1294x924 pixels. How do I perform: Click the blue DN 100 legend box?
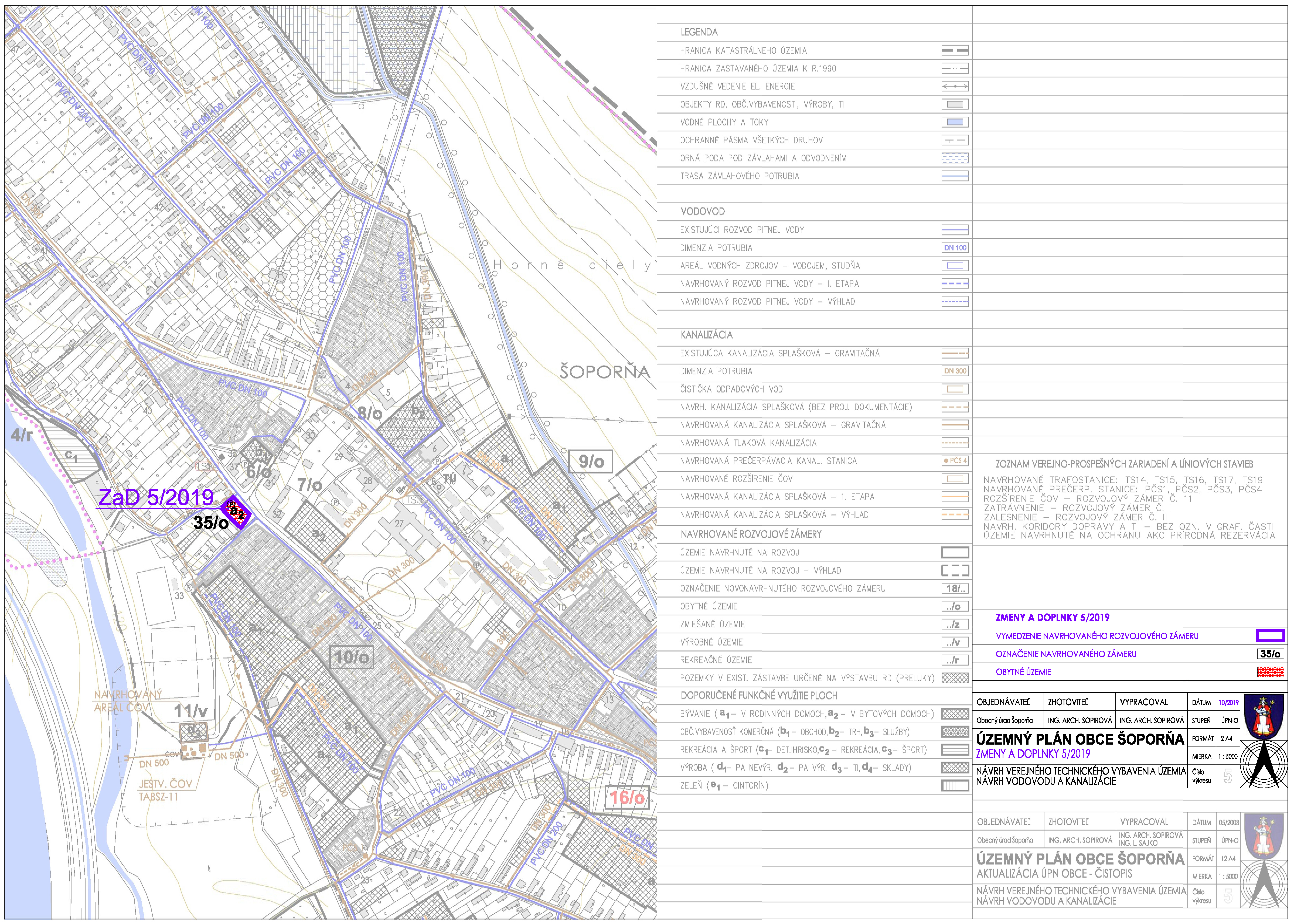[955, 247]
